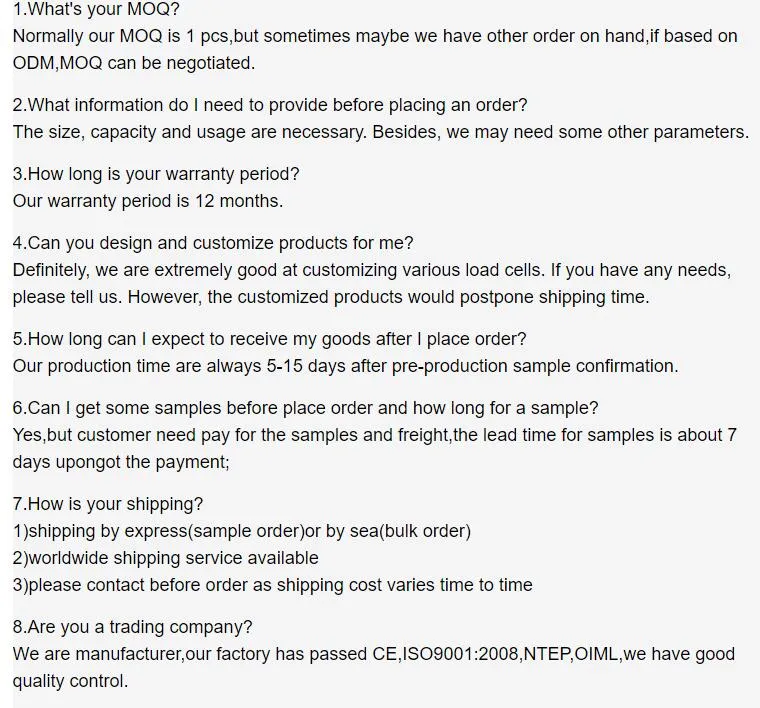The height and width of the screenshot is (708, 760).
Task: Click the "How is your shipping?" question
Action: pyautogui.click(x=108, y=504)
